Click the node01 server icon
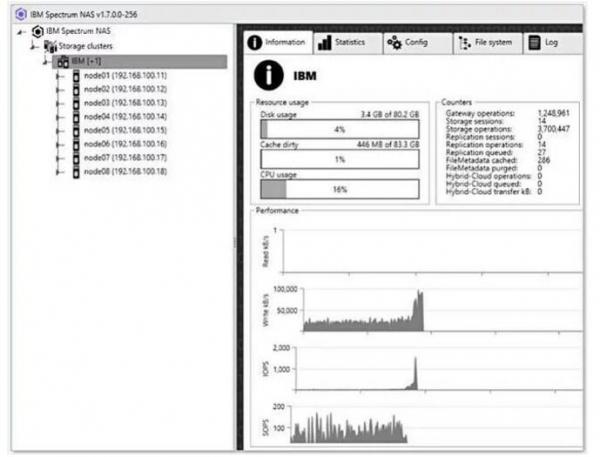 click(x=76, y=76)
